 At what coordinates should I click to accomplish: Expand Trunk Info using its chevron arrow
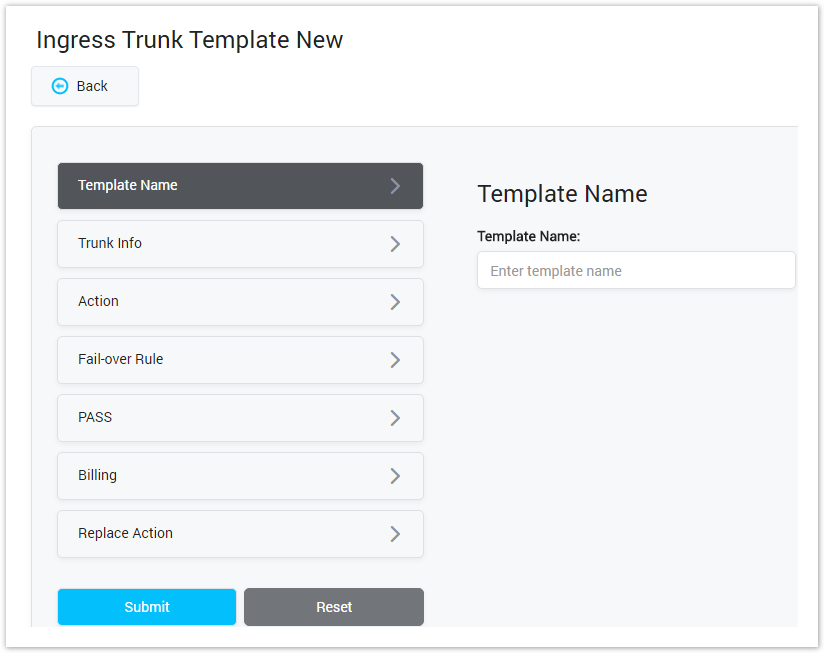click(395, 244)
